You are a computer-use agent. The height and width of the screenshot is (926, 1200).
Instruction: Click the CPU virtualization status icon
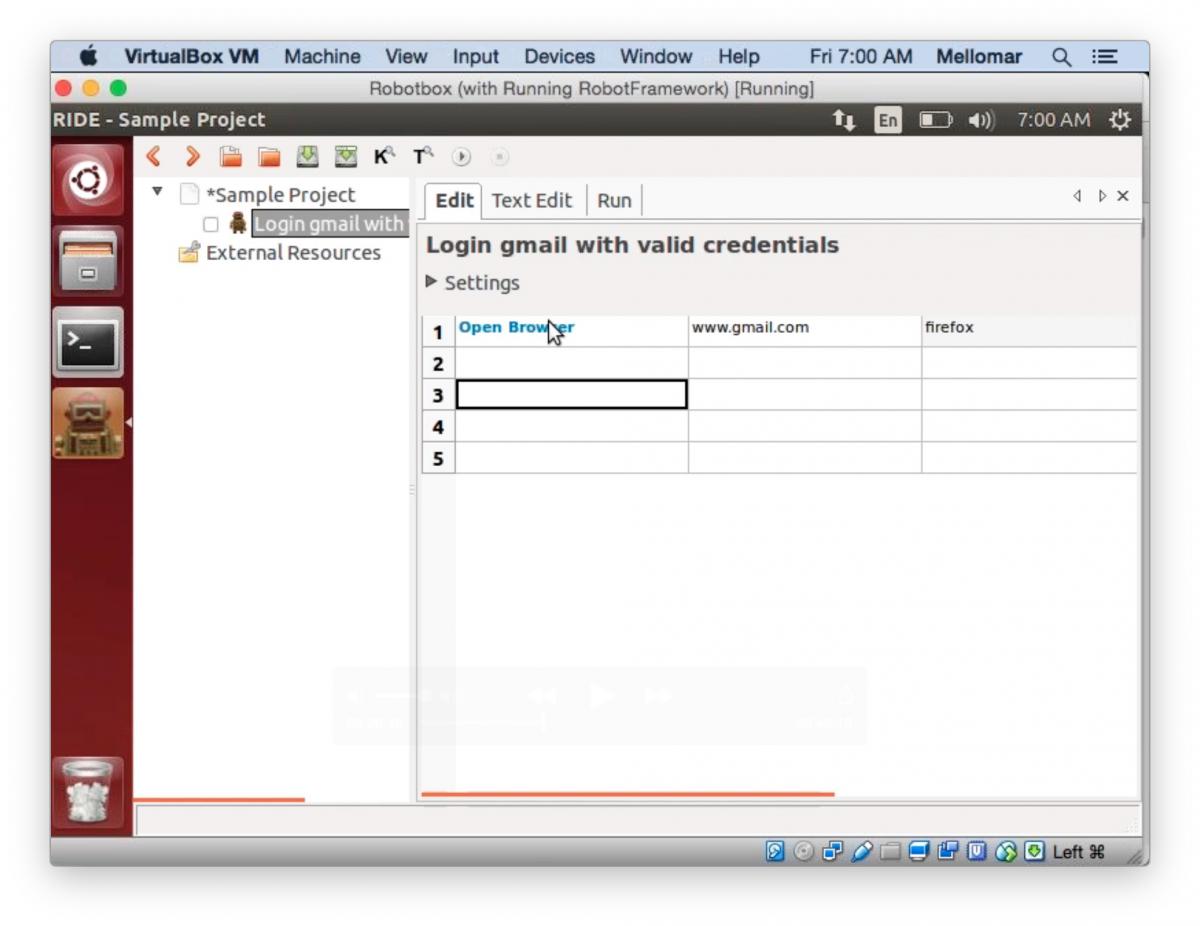coord(977,852)
